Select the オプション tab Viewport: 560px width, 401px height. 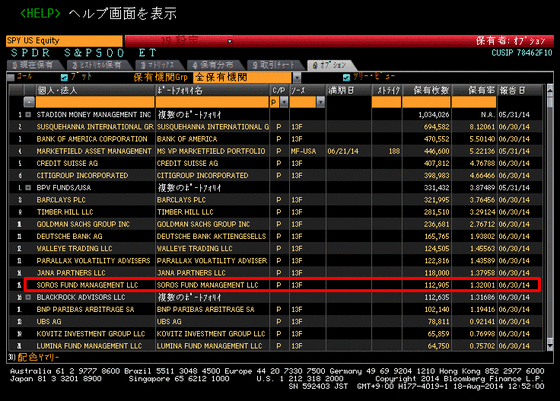[330, 65]
